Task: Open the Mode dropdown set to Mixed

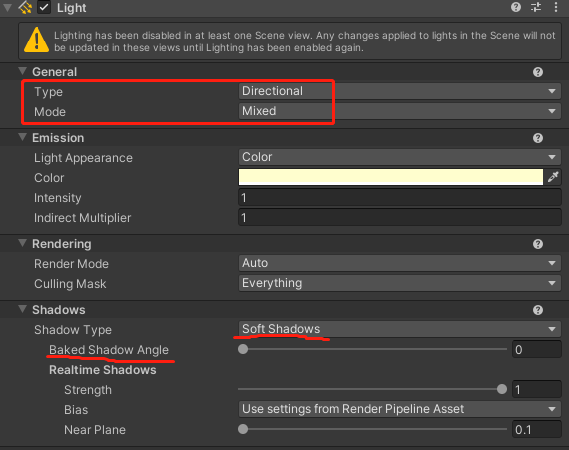Action: 400,111
